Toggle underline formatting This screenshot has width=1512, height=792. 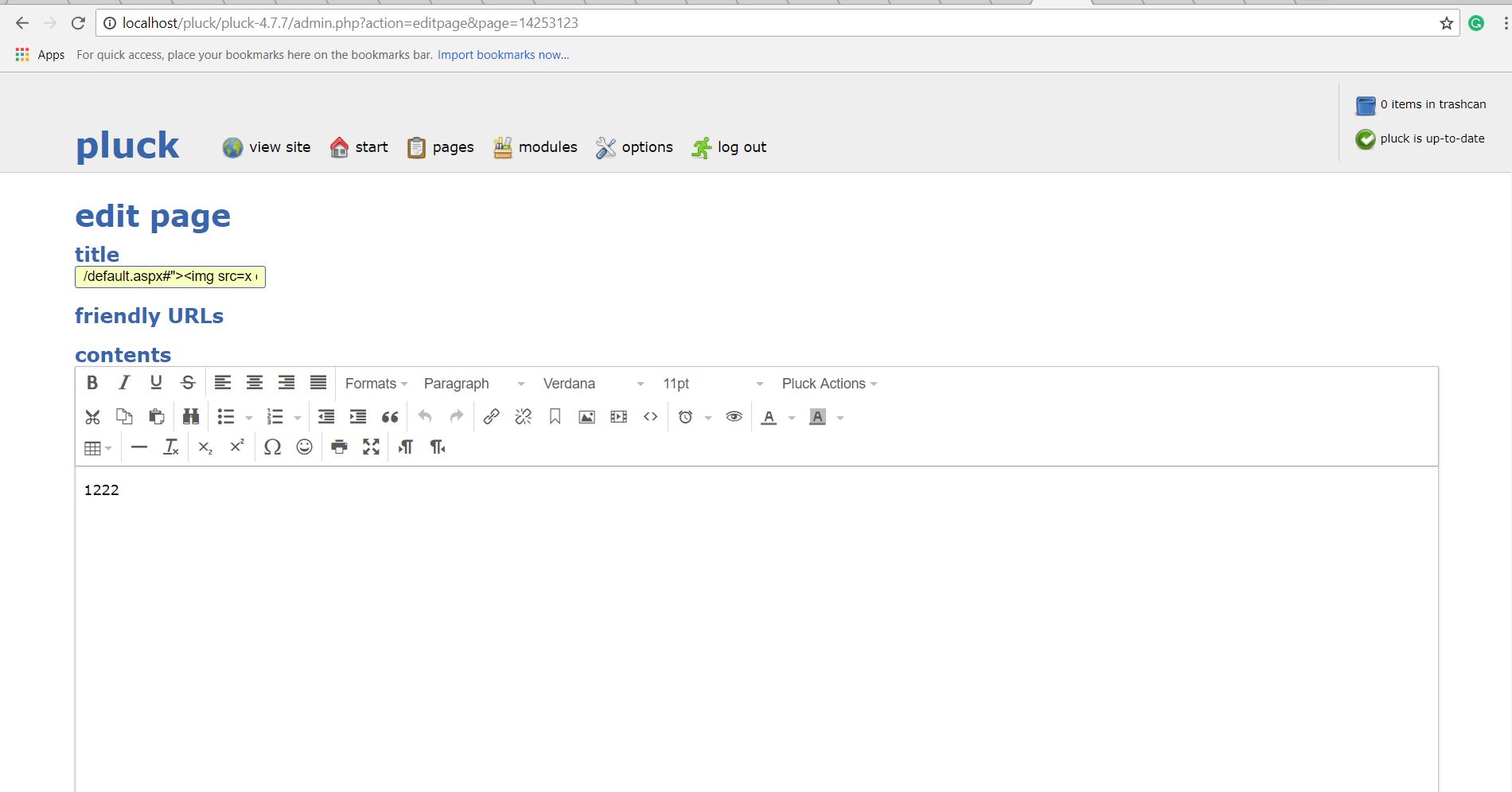pyautogui.click(x=156, y=383)
